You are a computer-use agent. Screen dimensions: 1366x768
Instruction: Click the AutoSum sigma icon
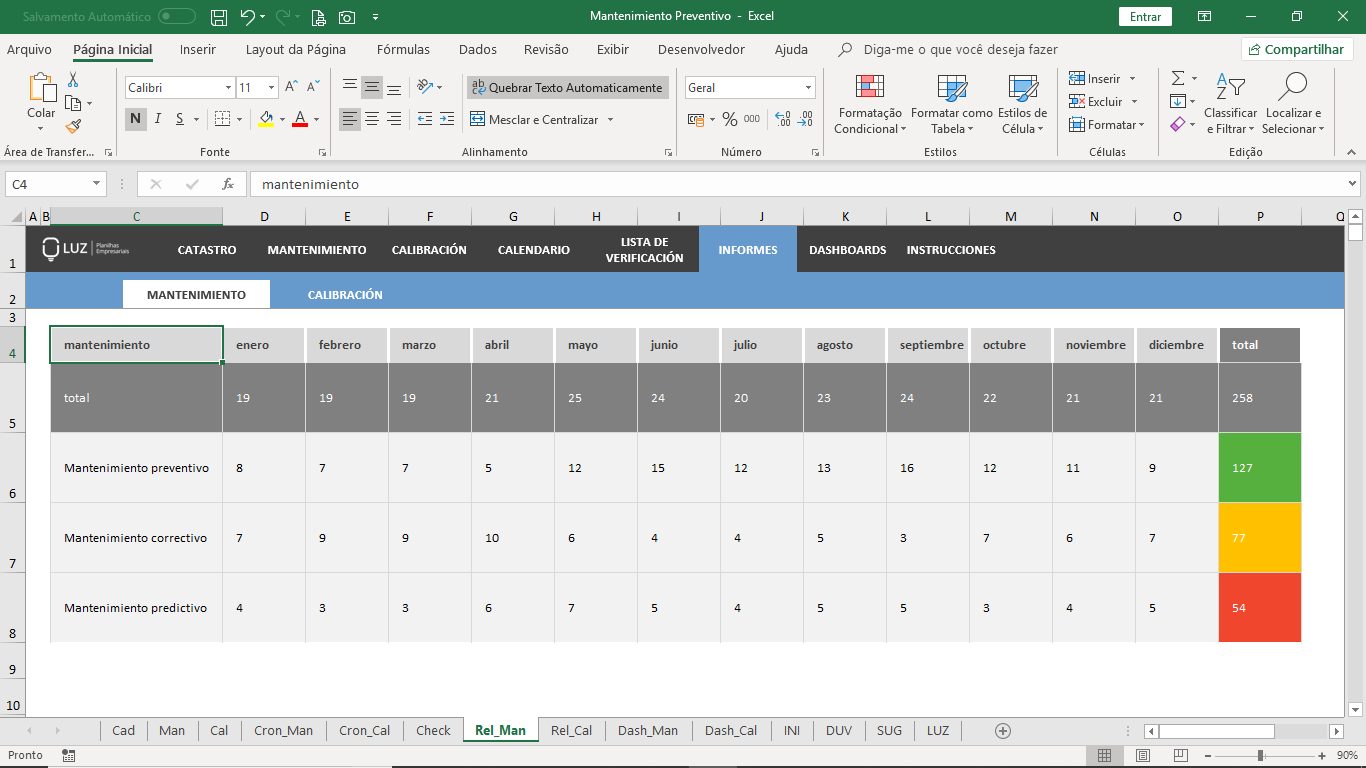[1178, 78]
